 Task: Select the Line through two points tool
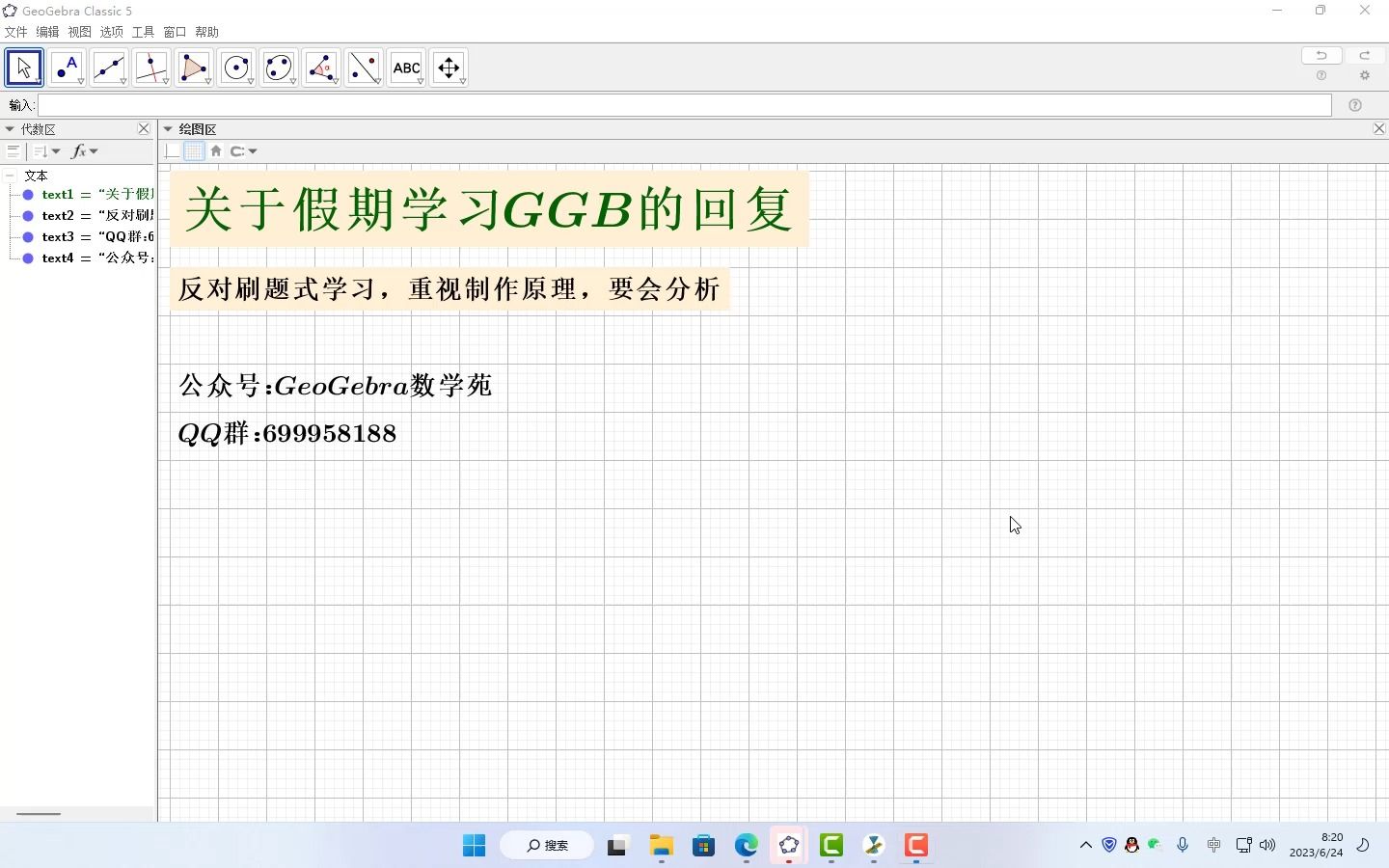[109, 68]
